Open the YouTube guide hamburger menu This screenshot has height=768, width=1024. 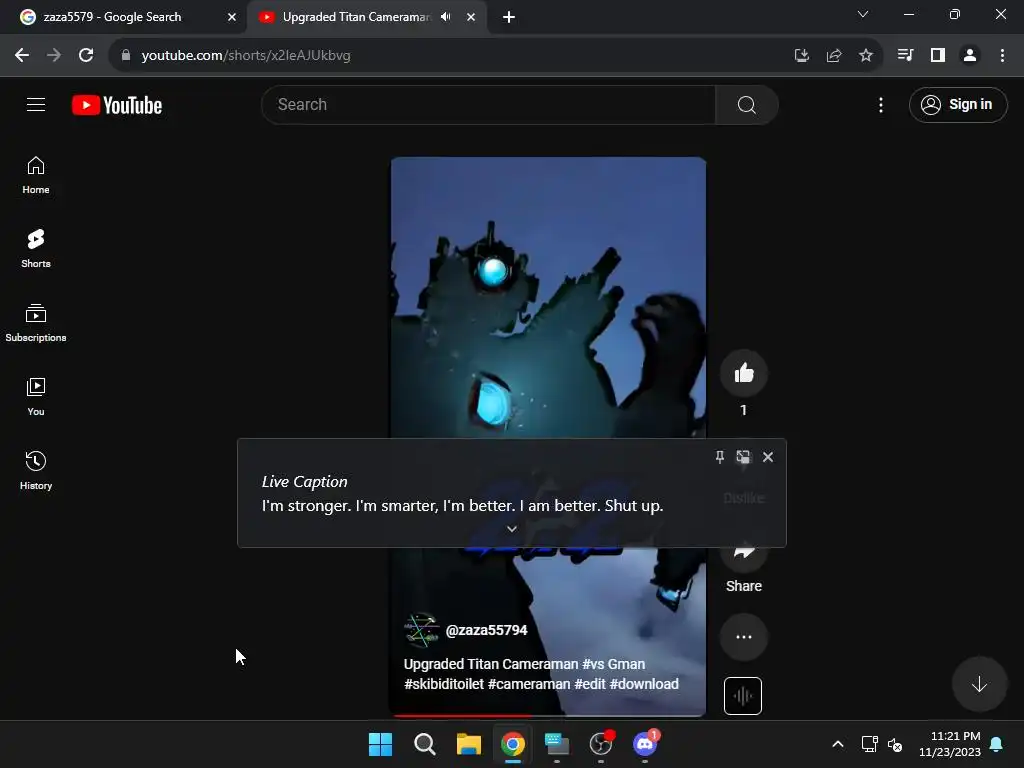[36, 104]
